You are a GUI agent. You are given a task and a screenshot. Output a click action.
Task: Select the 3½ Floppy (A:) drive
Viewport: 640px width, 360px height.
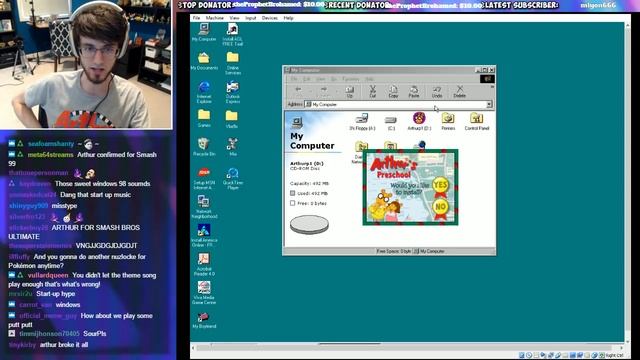(x=362, y=122)
